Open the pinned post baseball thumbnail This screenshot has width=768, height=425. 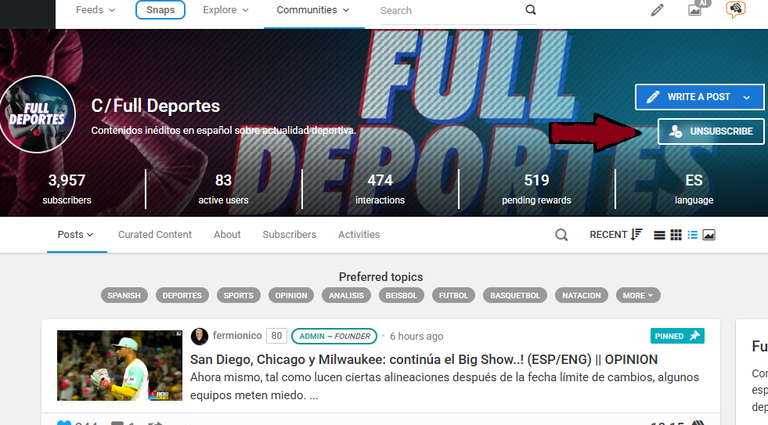click(x=120, y=365)
